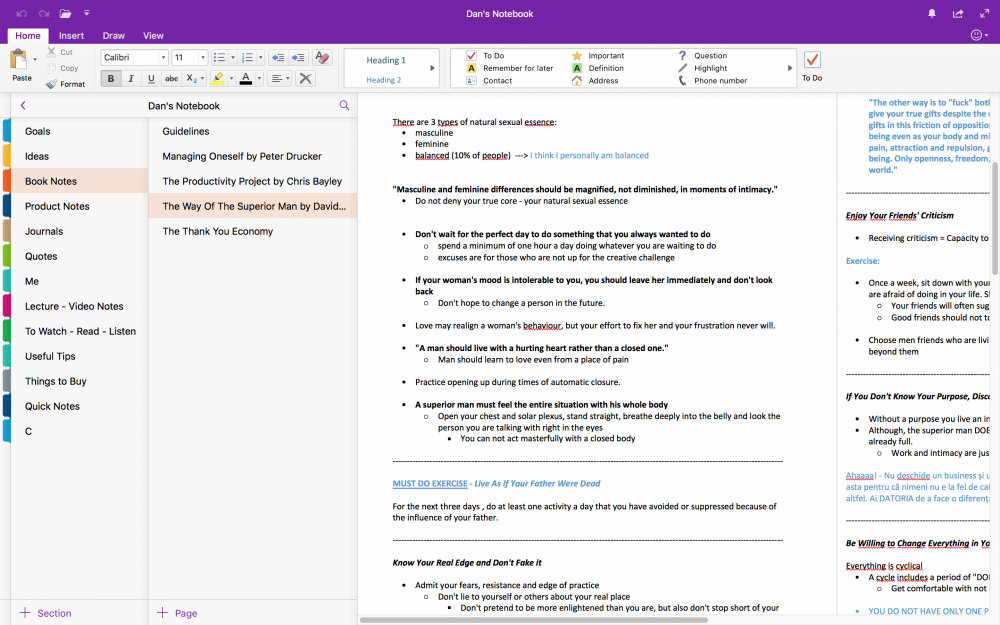
Task: Open search with the magnifier icon
Action: (x=344, y=106)
